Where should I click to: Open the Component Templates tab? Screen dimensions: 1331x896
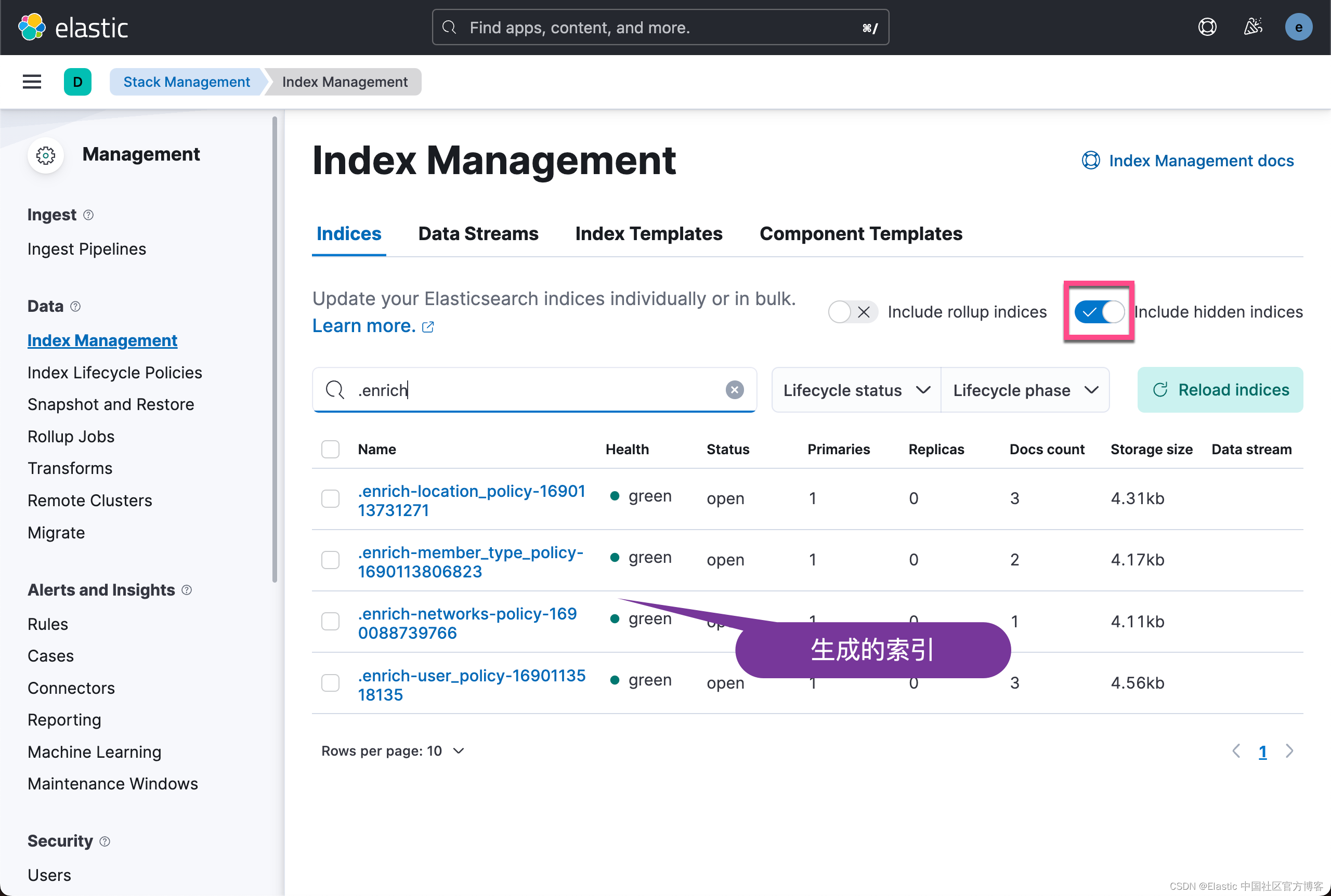pyautogui.click(x=860, y=234)
